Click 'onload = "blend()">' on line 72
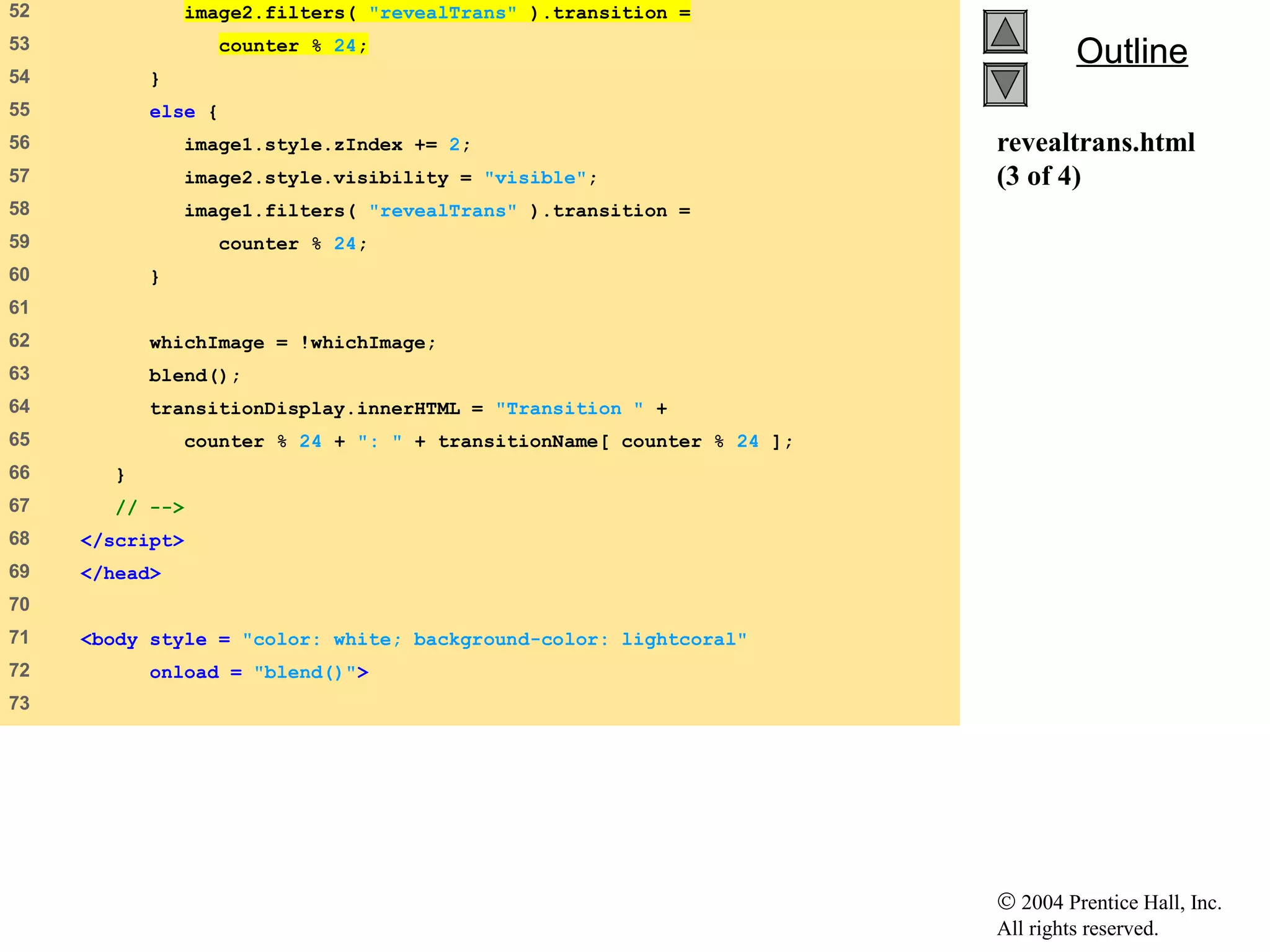Viewport: 1270px width, 952px height. point(259,672)
